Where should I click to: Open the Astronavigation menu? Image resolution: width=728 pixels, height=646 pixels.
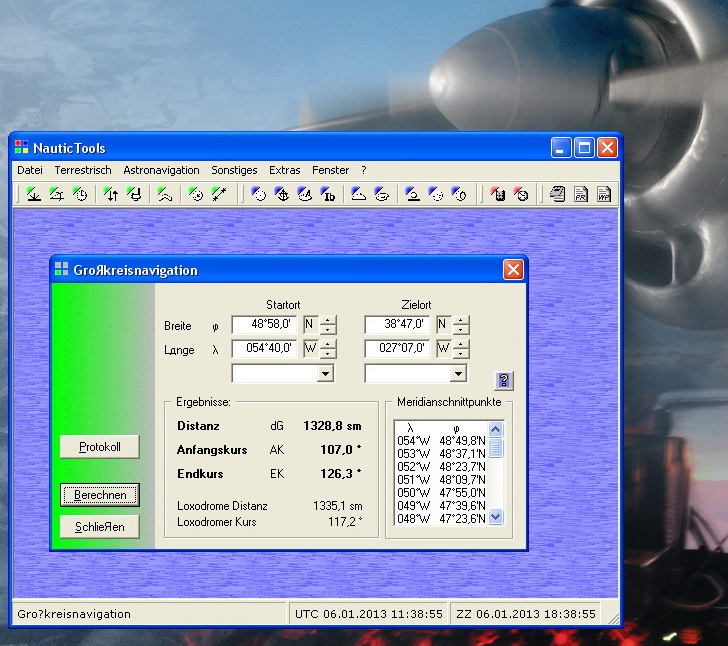point(161,170)
